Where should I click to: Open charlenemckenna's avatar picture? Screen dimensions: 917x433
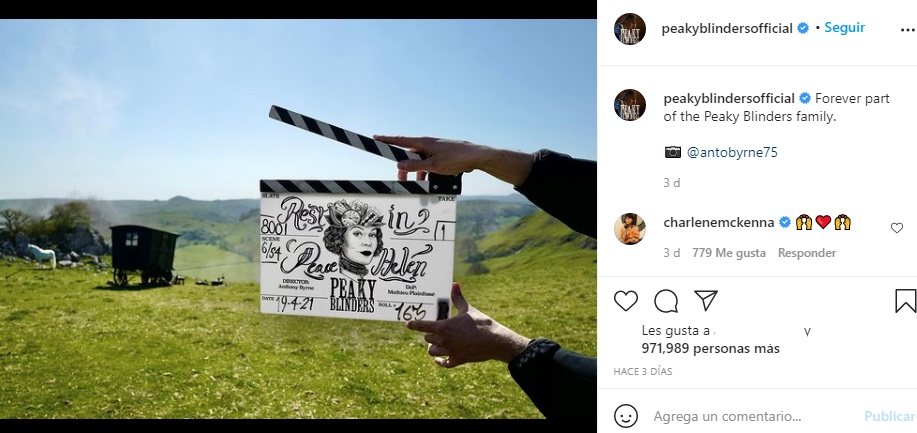pyautogui.click(x=630, y=229)
